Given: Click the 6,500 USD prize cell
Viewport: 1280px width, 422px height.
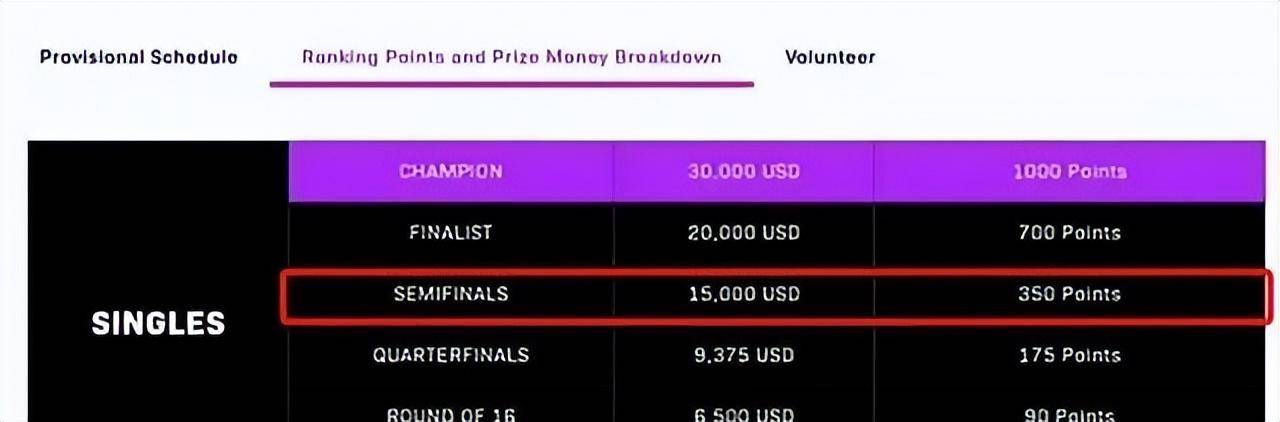Looking at the screenshot, I should coord(744,412).
